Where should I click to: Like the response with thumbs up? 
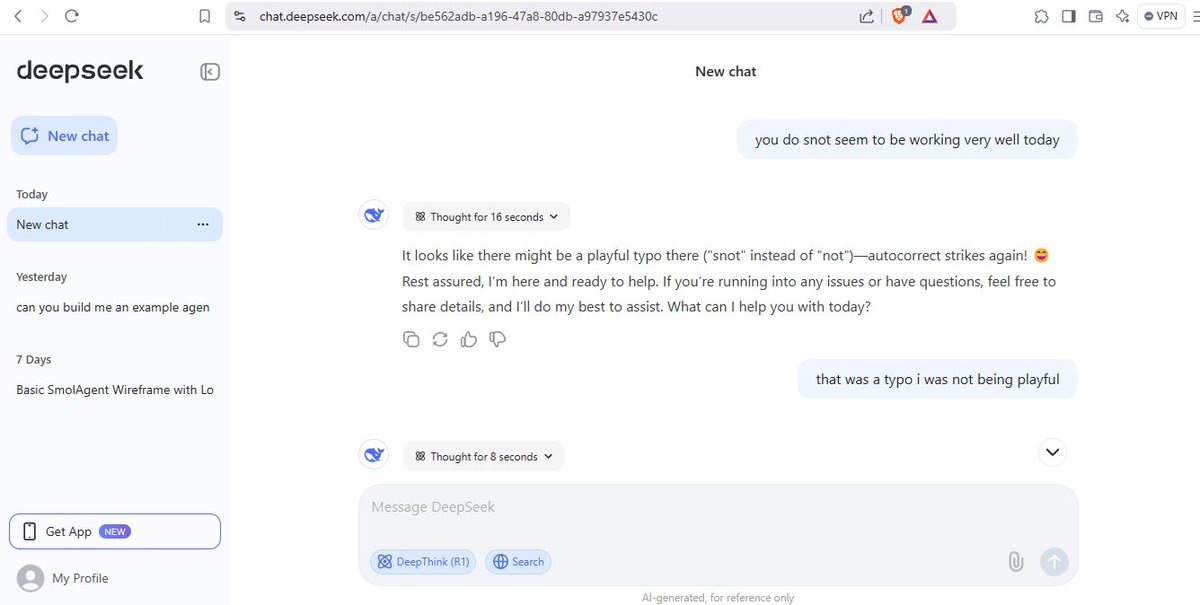[469, 339]
